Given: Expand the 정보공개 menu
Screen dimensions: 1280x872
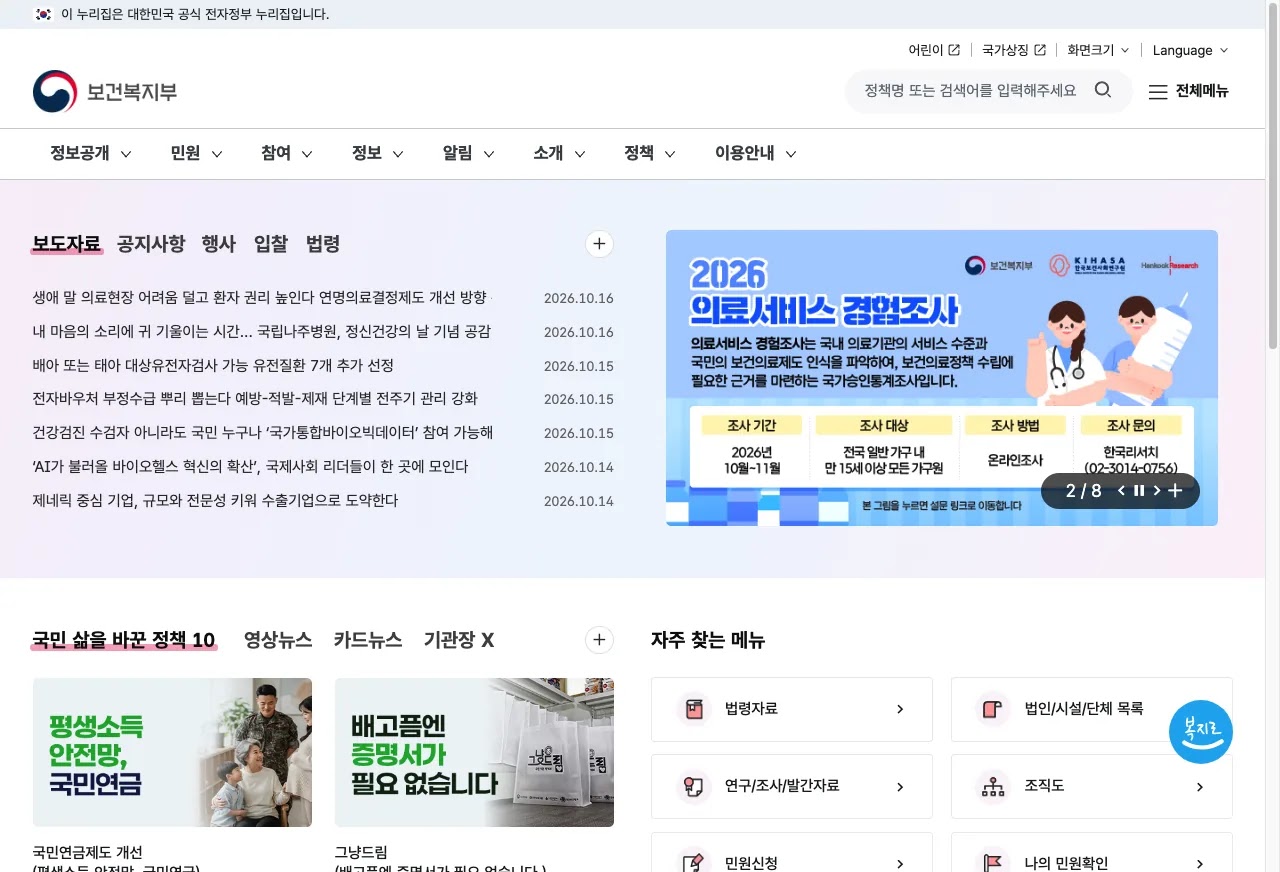Looking at the screenshot, I should pyautogui.click(x=91, y=153).
